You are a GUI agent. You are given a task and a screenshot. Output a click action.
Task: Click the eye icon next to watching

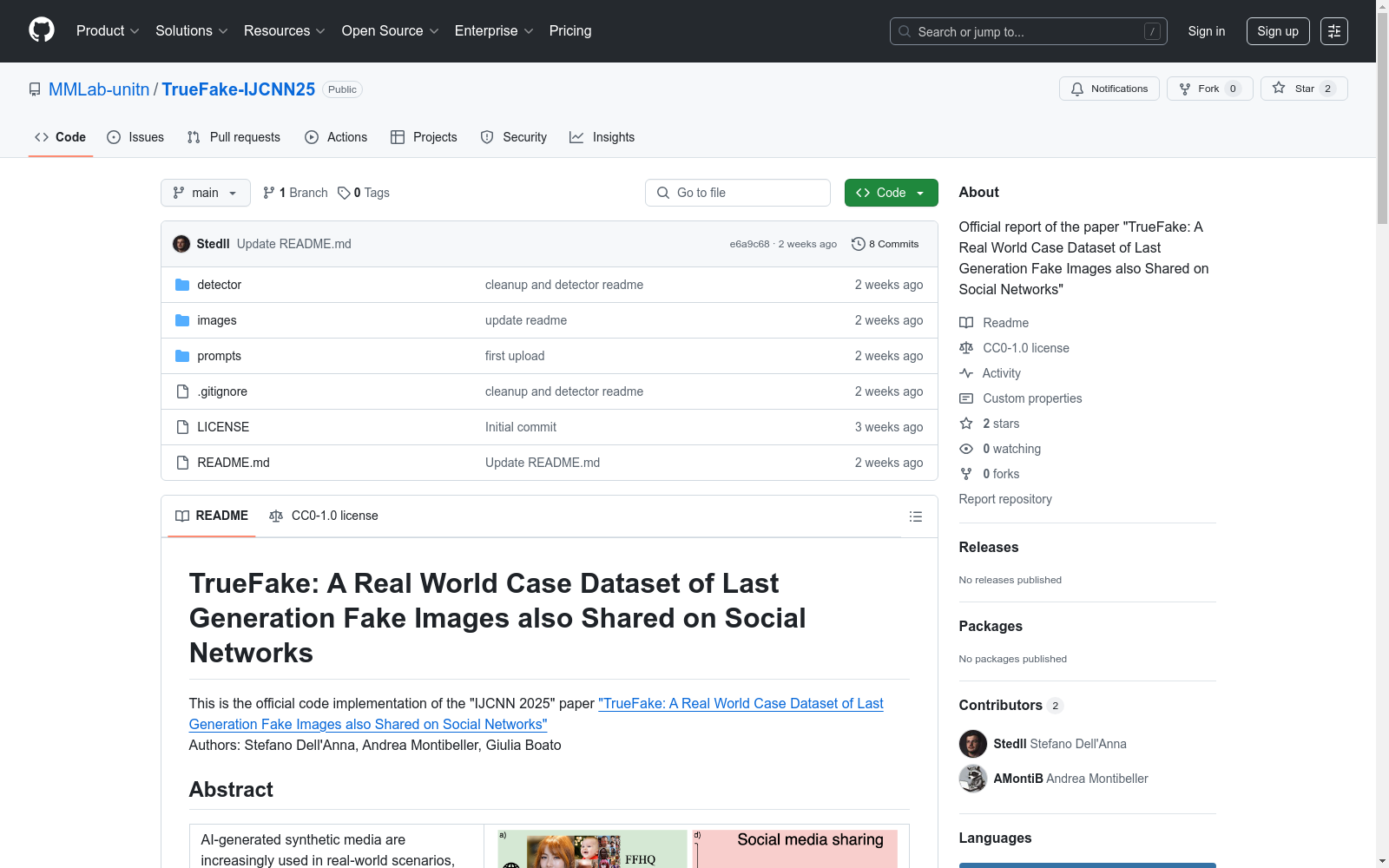pos(966,449)
